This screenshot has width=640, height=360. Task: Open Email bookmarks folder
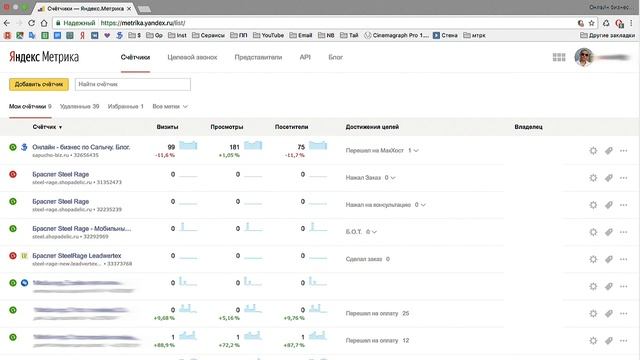pyautogui.click(x=301, y=36)
